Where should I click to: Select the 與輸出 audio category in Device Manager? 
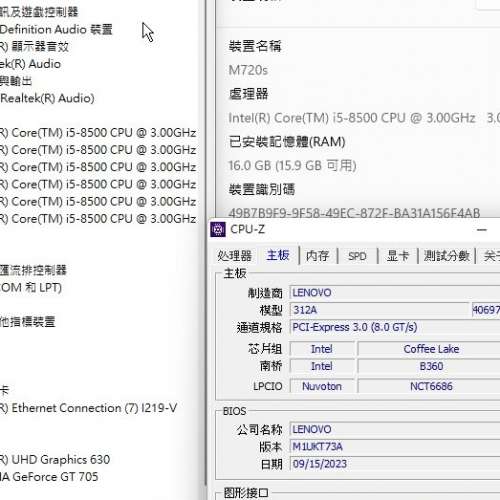(x=16, y=81)
